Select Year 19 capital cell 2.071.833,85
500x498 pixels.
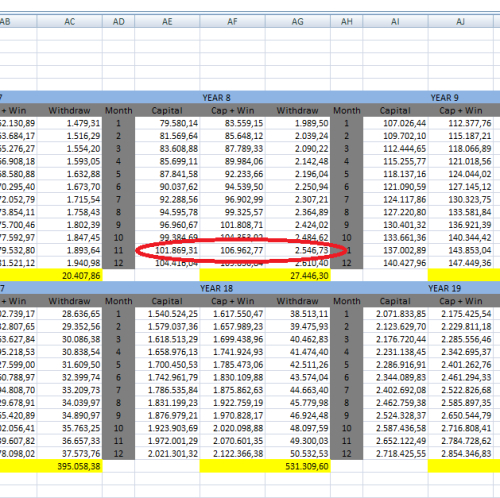point(395,314)
